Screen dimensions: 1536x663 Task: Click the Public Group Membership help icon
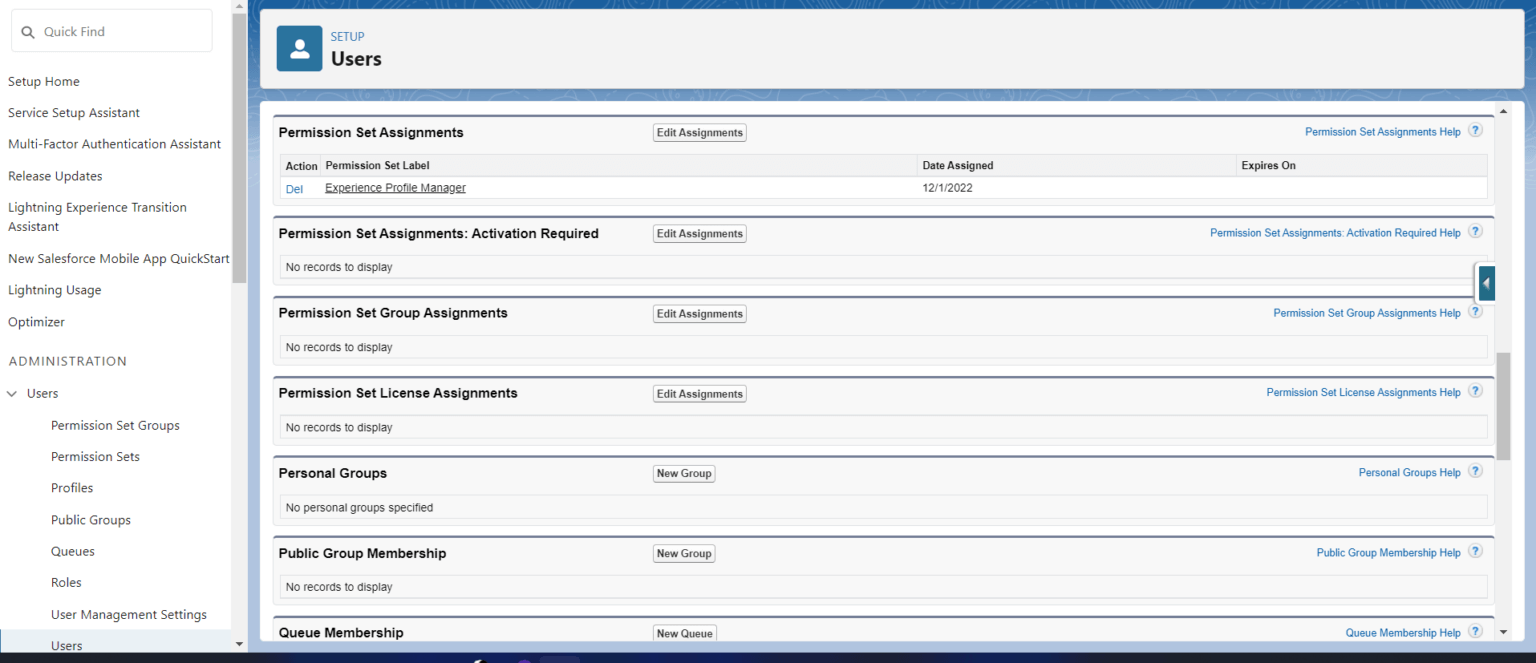click(x=1475, y=551)
